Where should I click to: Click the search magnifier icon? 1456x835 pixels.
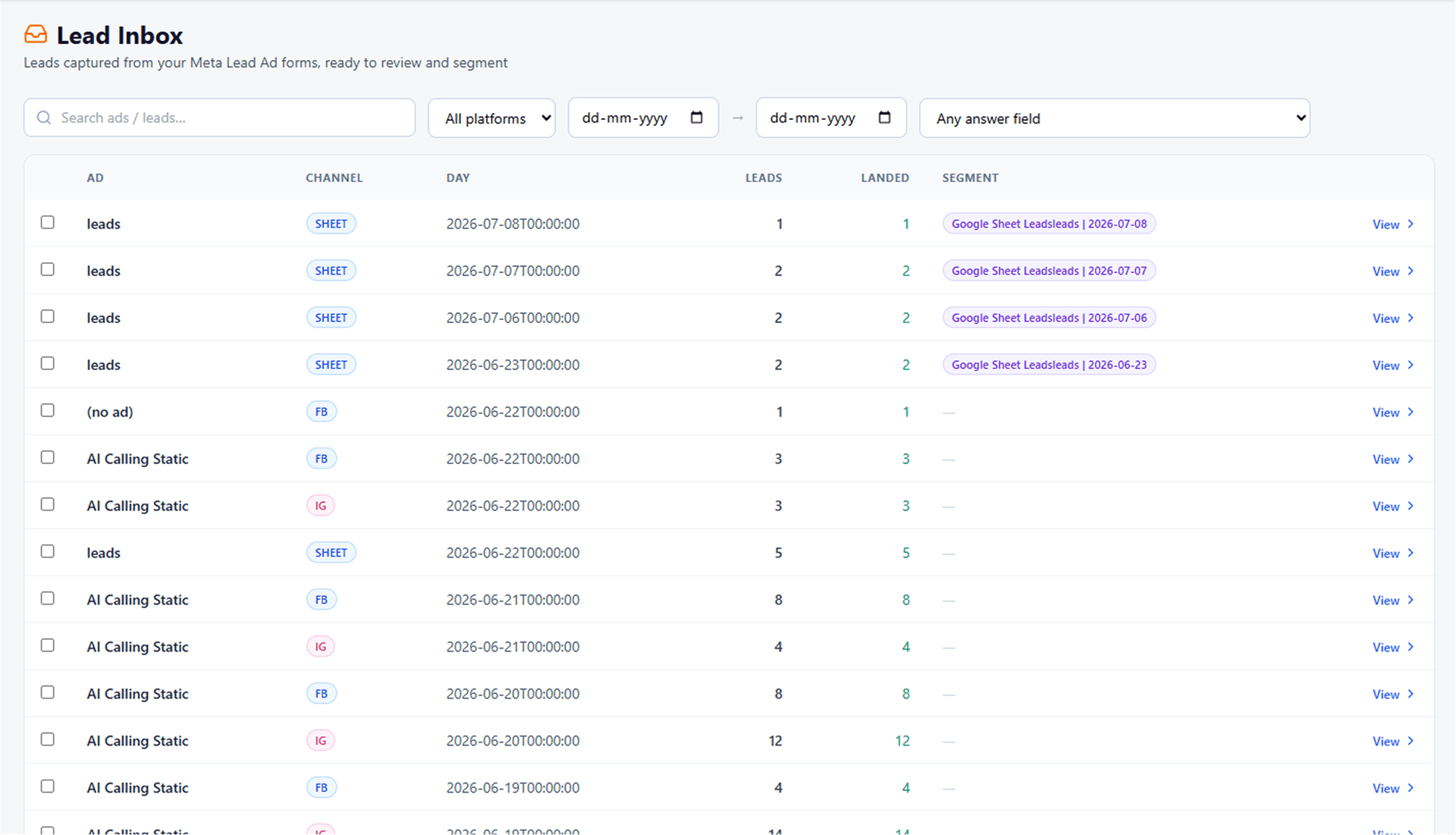pyautogui.click(x=44, y=118)
